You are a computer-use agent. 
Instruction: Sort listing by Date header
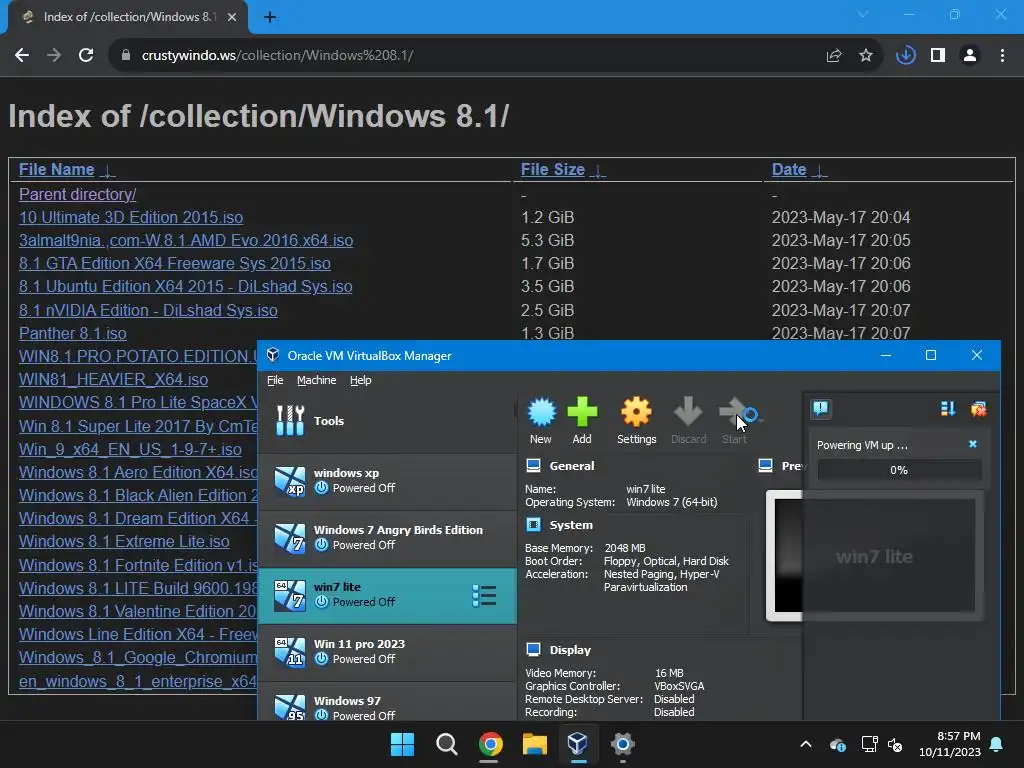coord(799,170)
